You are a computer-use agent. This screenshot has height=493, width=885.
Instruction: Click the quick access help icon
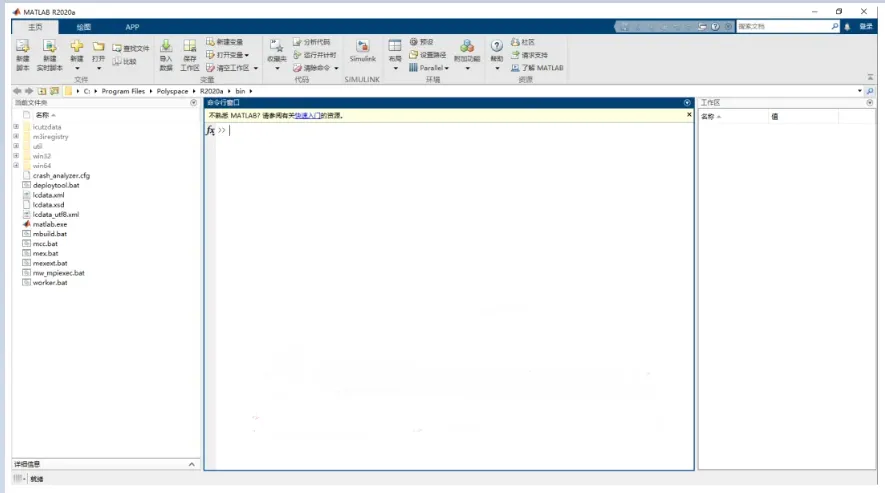tap(715, 27)
